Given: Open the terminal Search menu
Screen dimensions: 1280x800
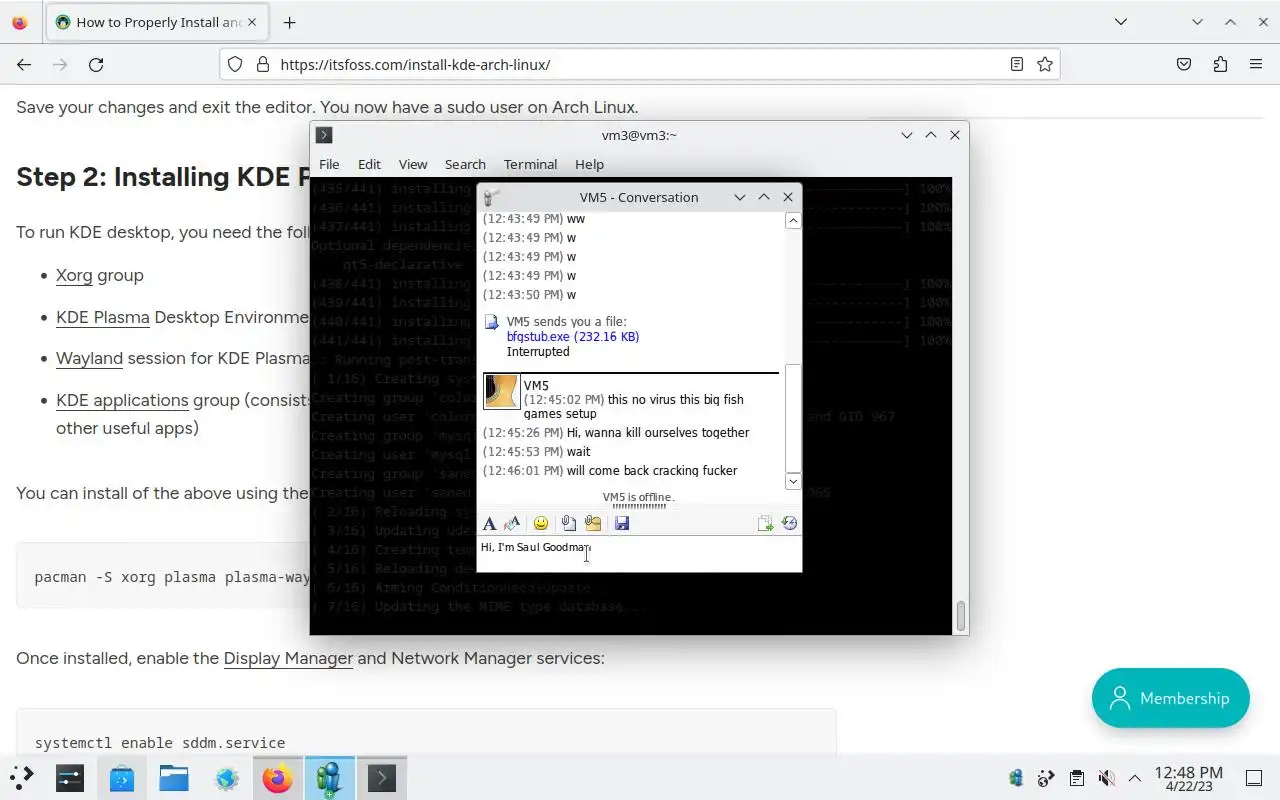Looking at the screenshot, I should click(x=465, y=164).
